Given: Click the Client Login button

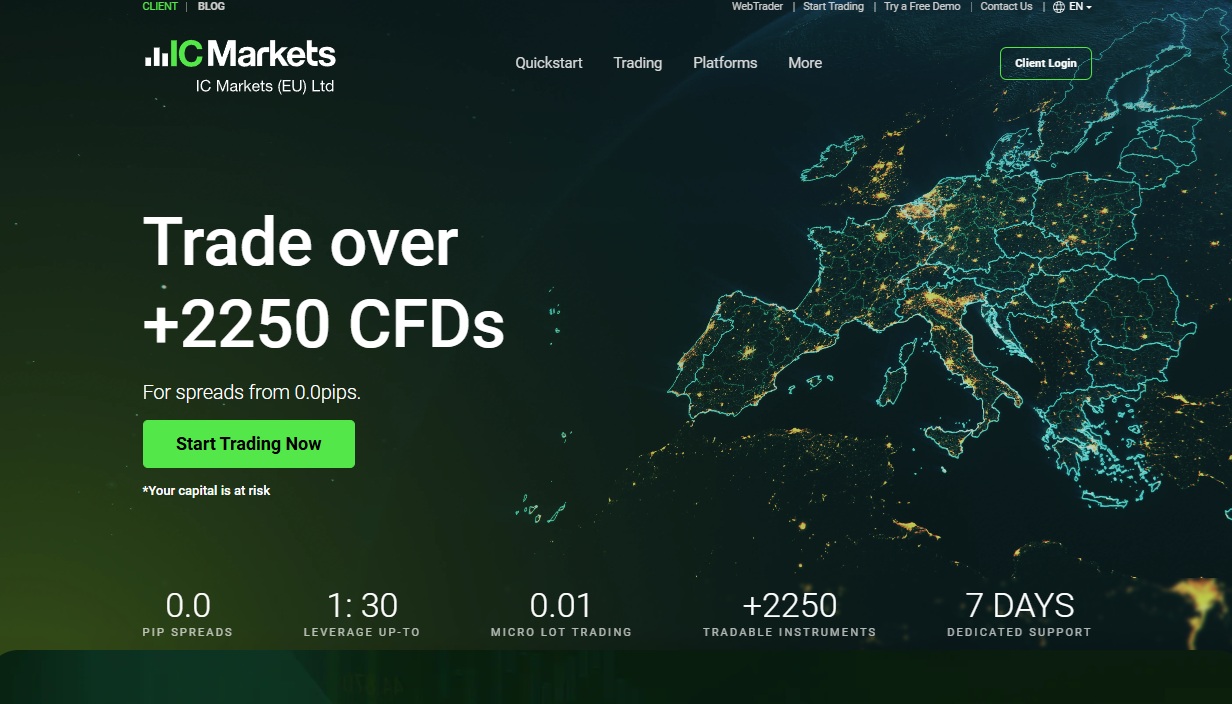Looking at the screenshot, I should pyautogui.click(x=1046, y=63).
